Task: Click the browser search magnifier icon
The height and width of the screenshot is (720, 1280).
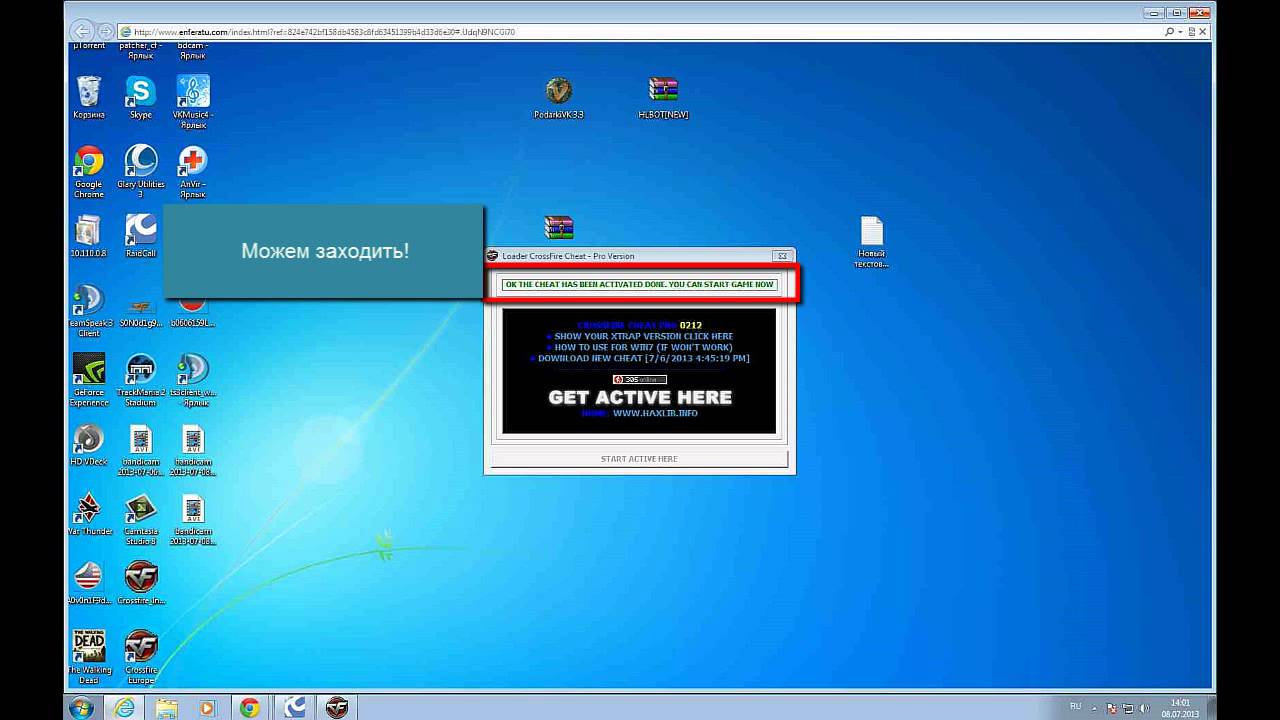Action: [x=1170, y=32]
